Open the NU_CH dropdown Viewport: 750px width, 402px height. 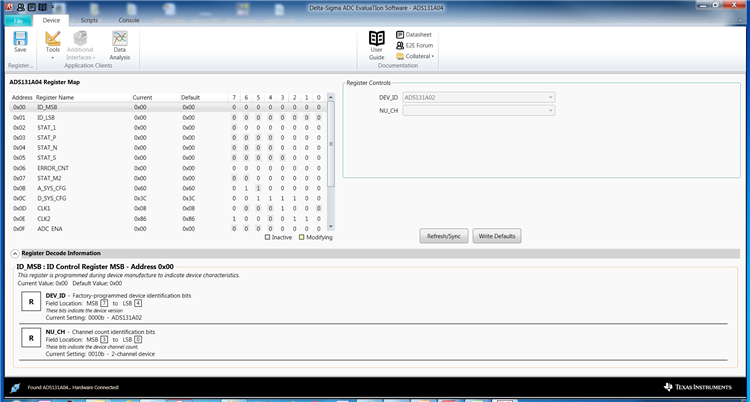point(479,111)
